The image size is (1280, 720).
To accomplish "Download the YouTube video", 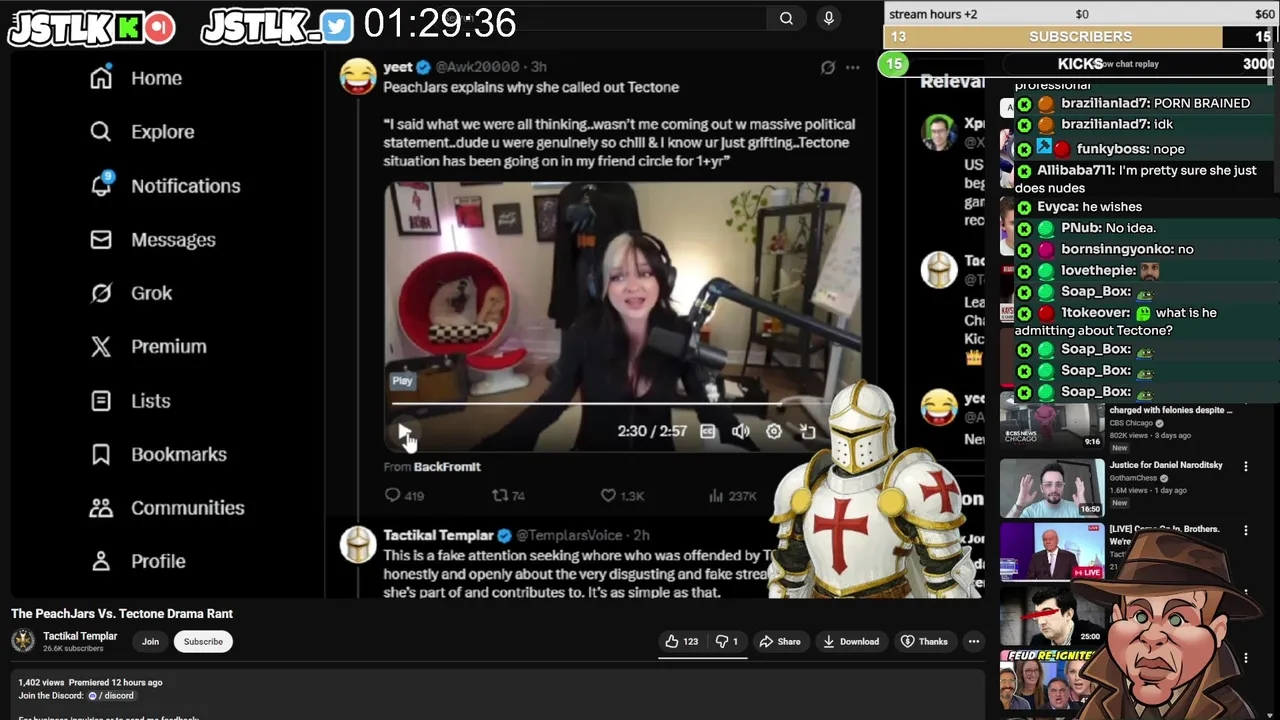I will [x=851, y=641].
